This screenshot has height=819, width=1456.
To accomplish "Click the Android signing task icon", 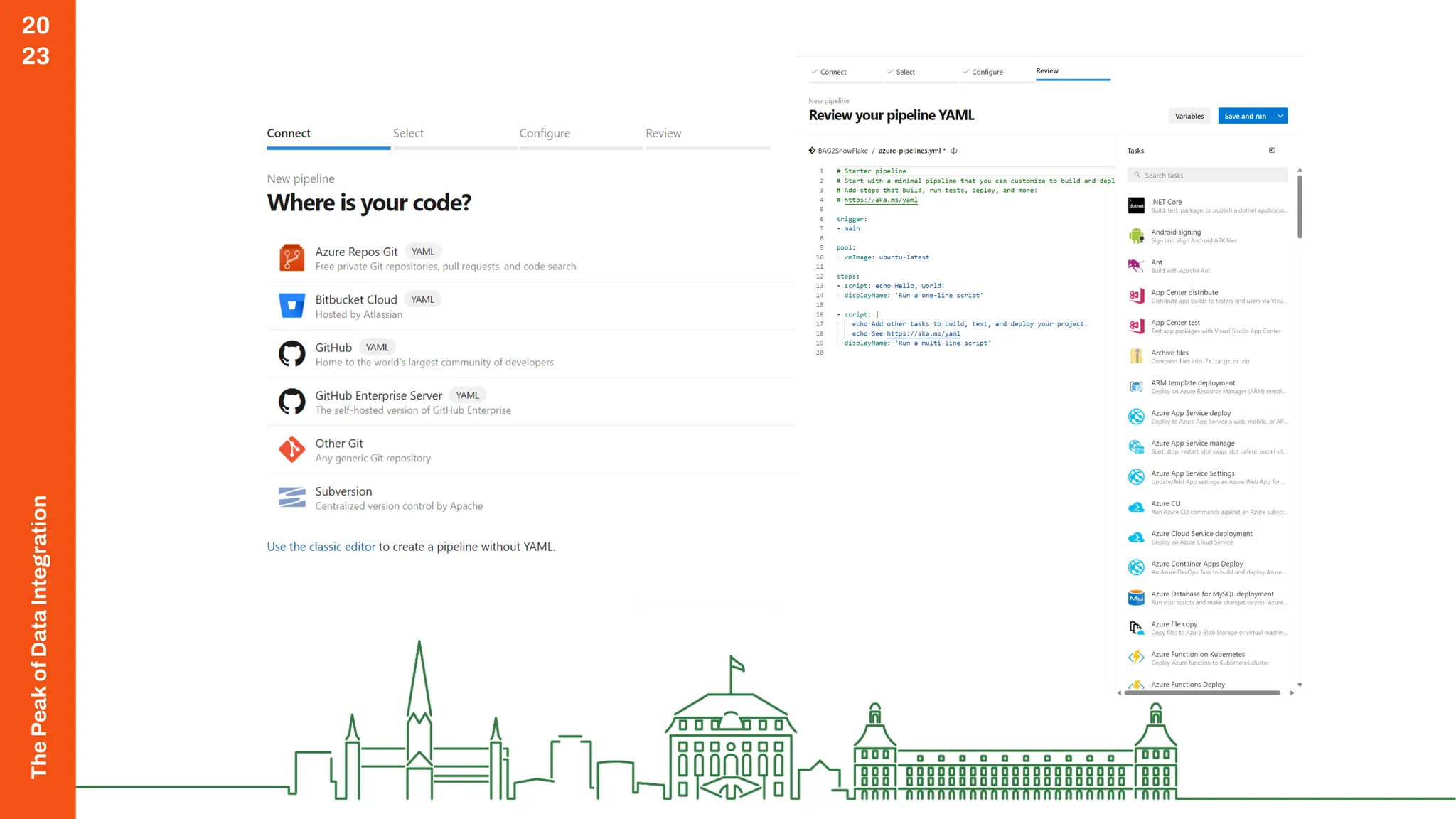I will pos(1136,236).
